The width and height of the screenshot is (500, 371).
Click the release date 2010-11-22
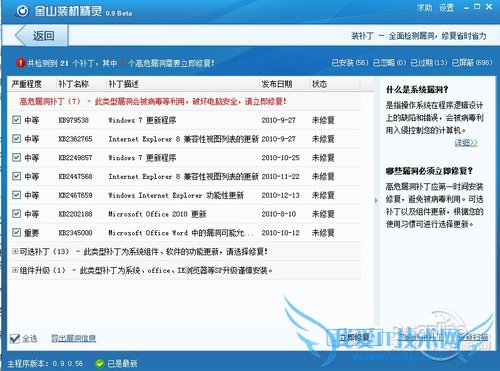280,176
